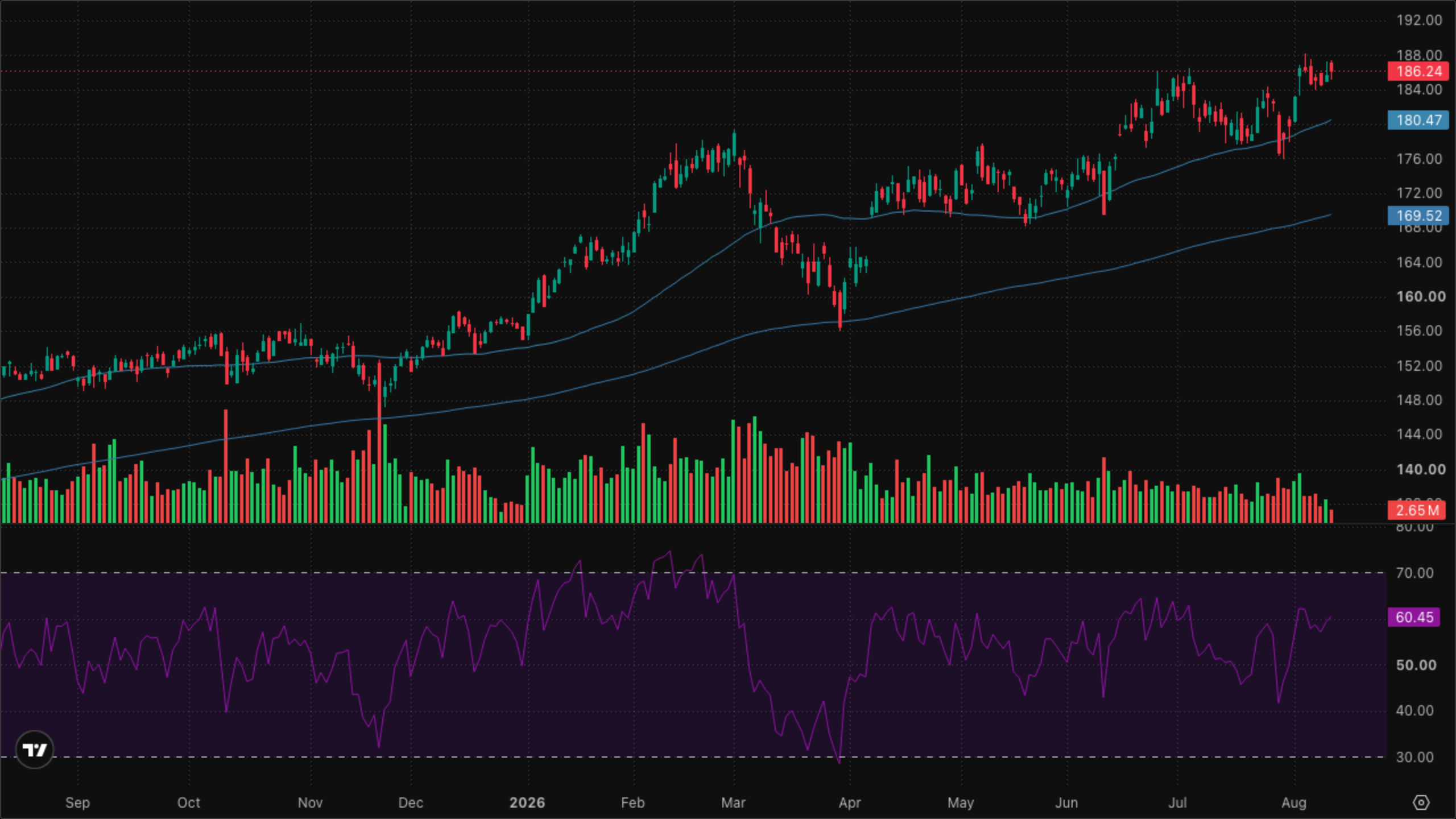Select the moving average label 169.52
This screenshot has height=819, width=1456.
click(1418, 216)
